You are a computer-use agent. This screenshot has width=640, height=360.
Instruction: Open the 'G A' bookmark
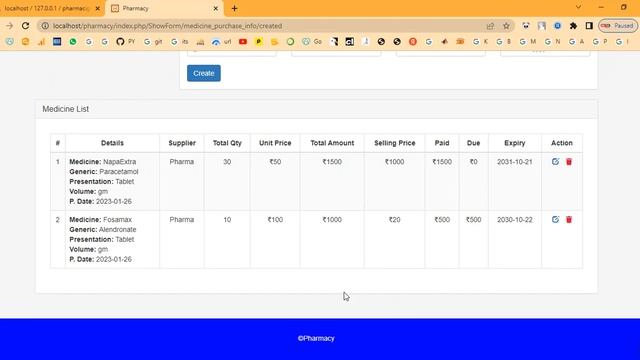pos(576,42)
